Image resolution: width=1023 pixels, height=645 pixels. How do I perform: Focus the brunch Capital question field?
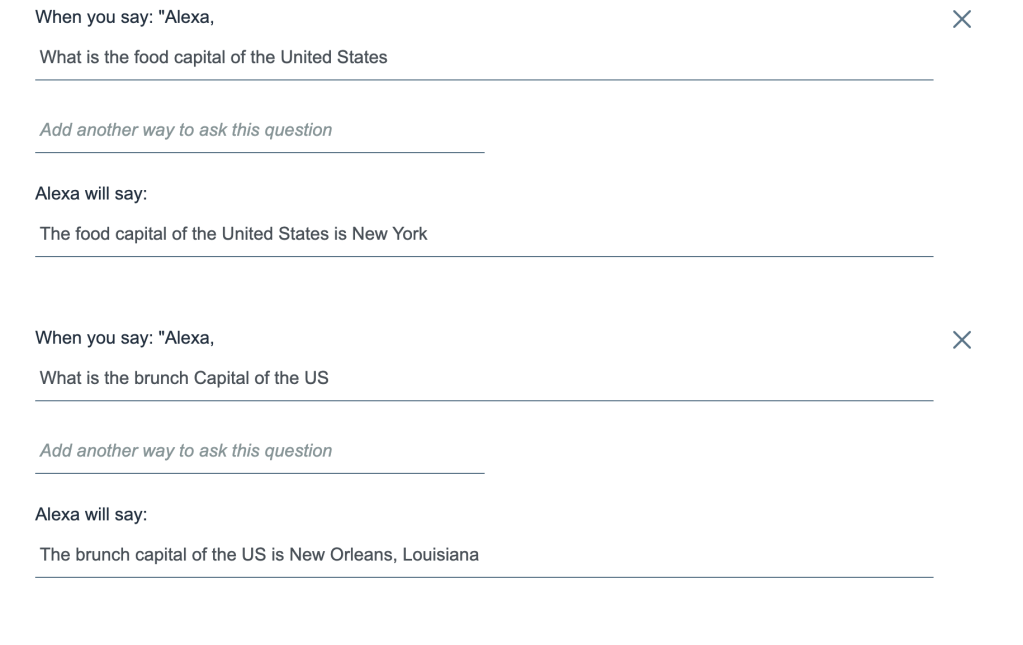click(484, 379)
